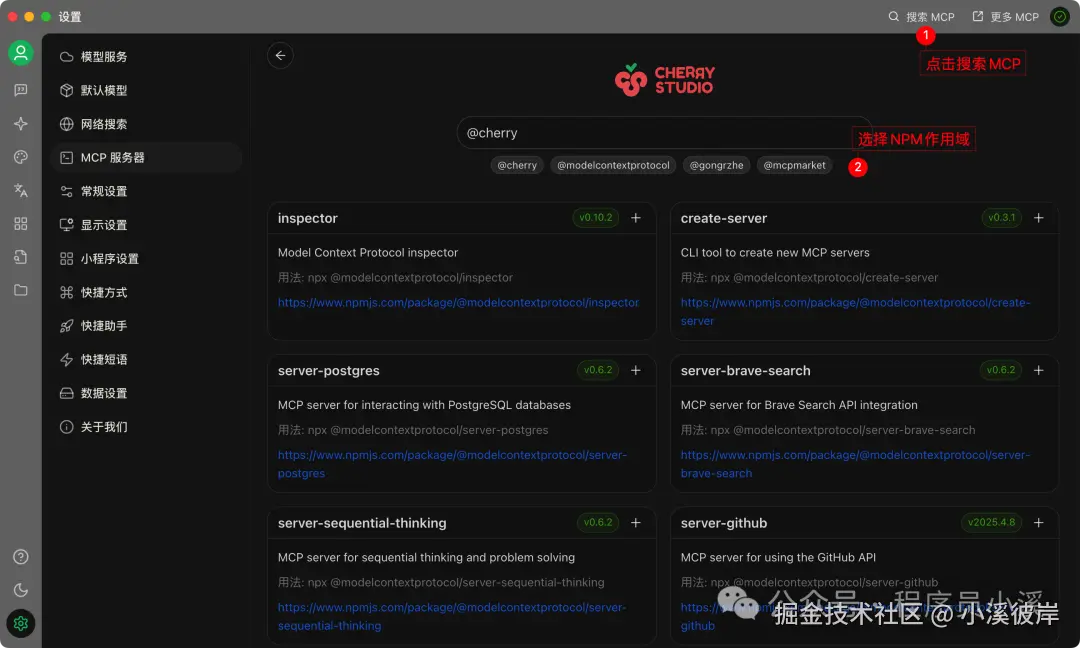Open 显示设置 settings section
The width and height of the screenshot is (1080, 648).
pos(146,225)
